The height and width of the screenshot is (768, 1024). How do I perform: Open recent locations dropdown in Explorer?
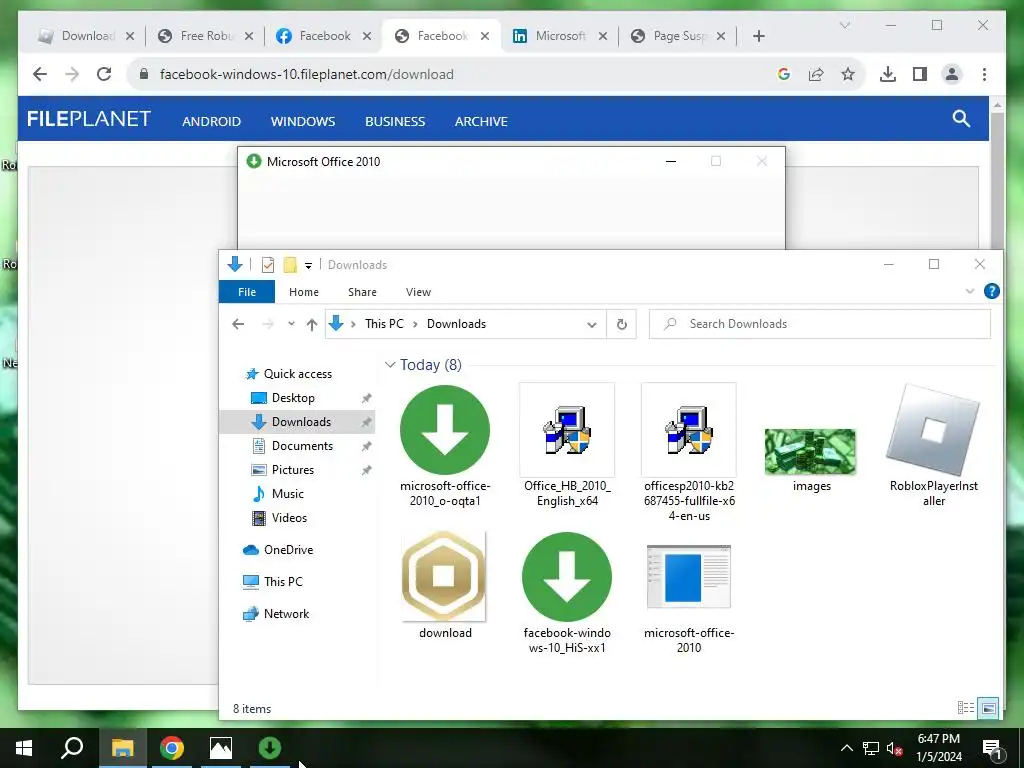click(291, 324)
